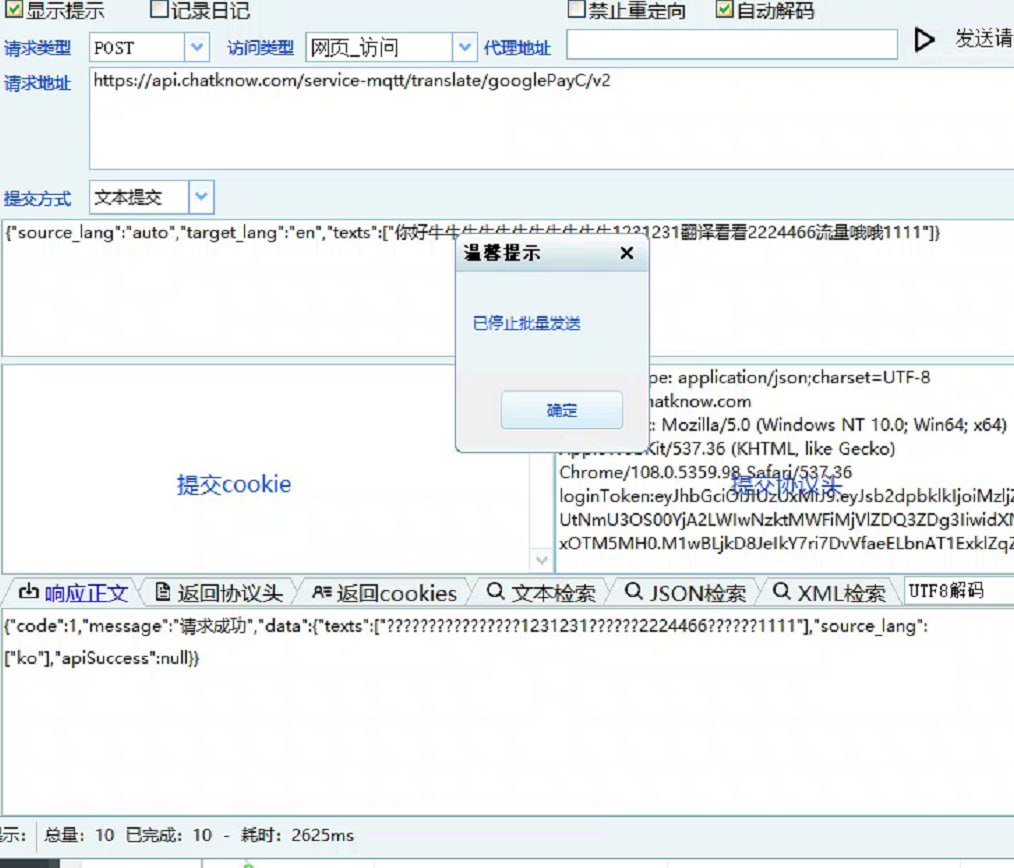
Task: Close the 温馨提示 dialog with X
Action: [627, 253]
